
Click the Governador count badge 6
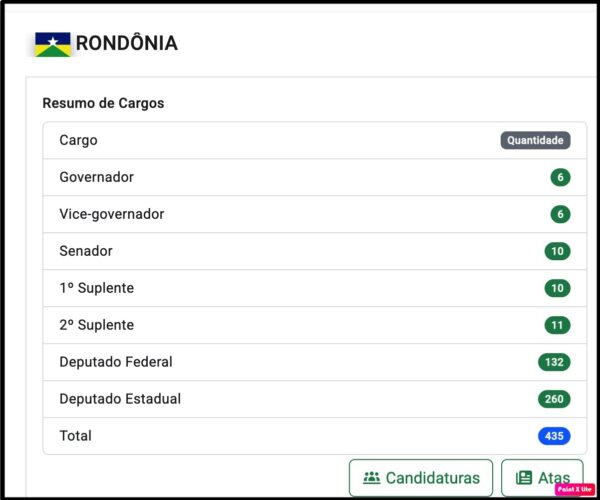click(x=560, y=177)
